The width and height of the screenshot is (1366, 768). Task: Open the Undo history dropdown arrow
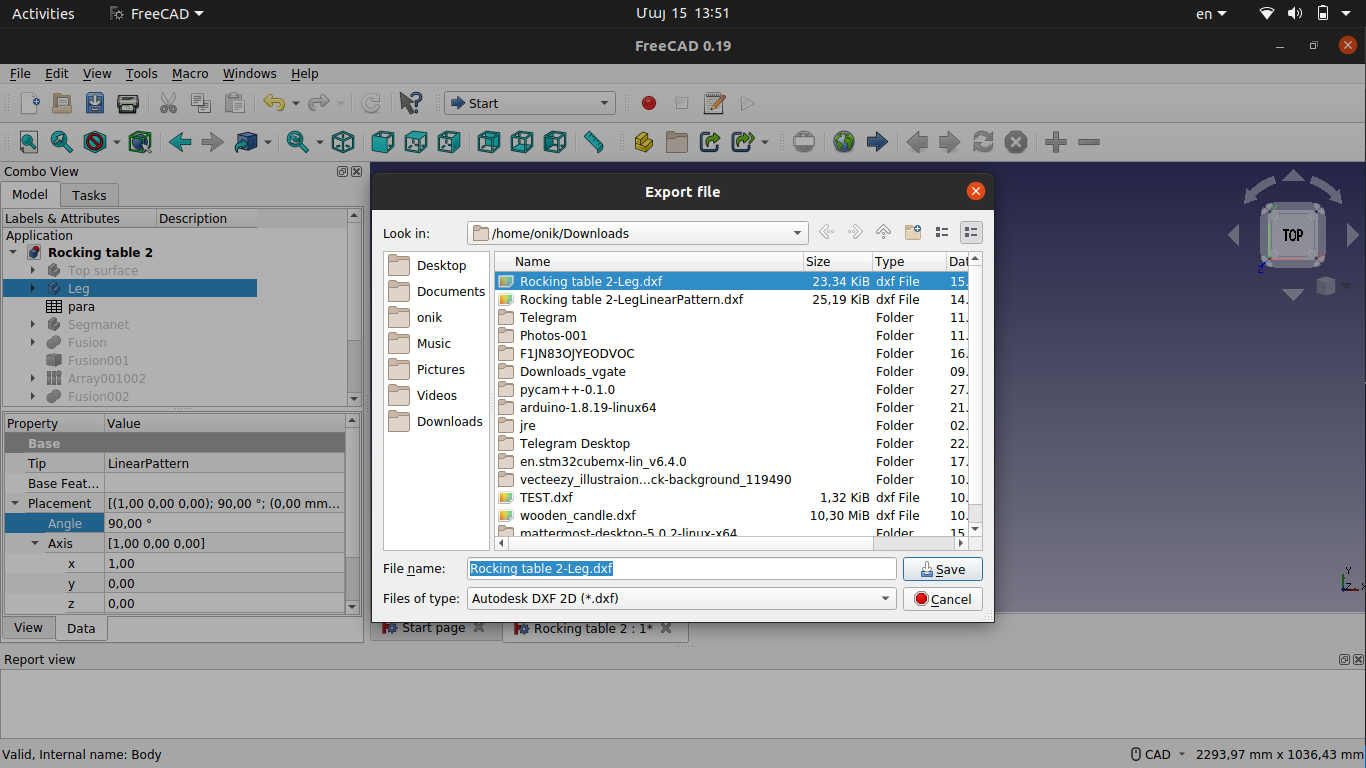pos(294,103)
